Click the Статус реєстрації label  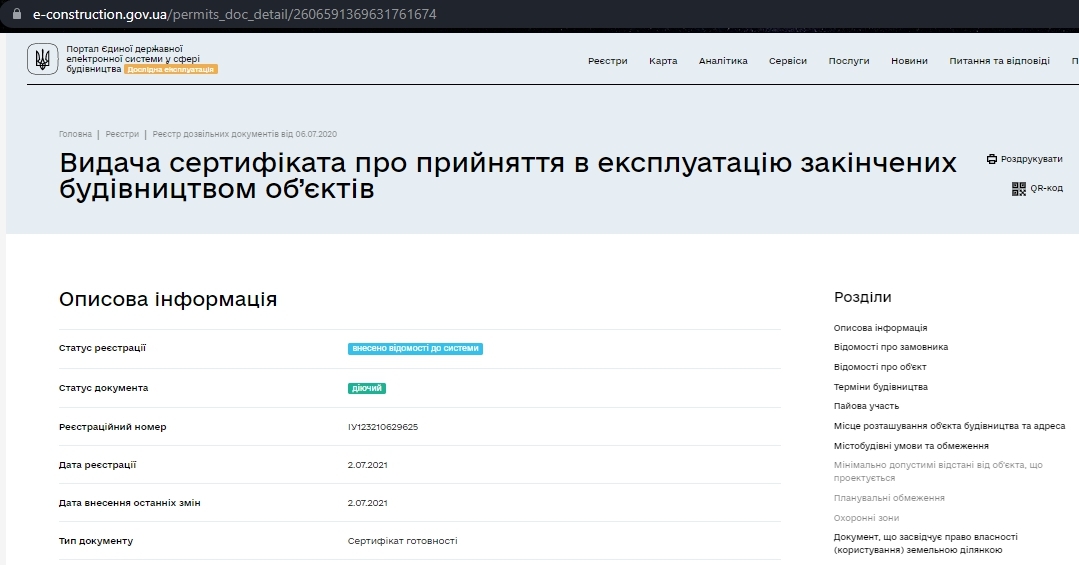[x=103, y=348]
